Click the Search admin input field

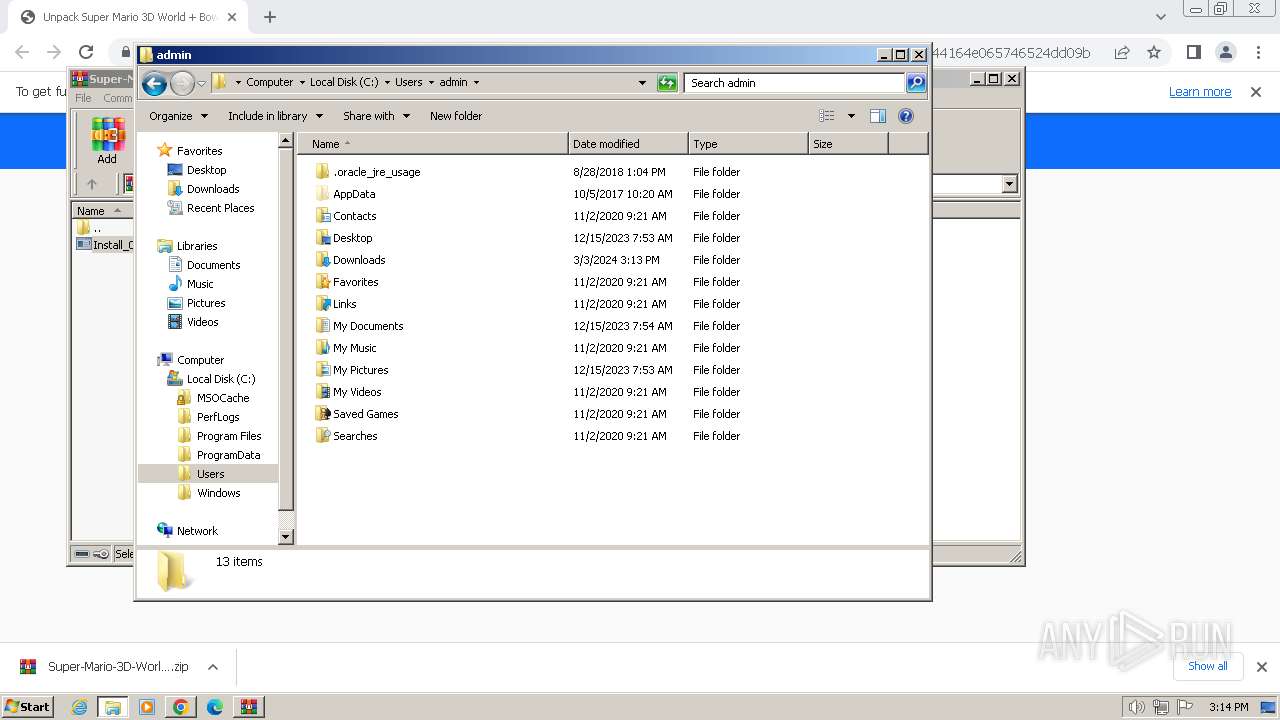click(x=795, y=83)
